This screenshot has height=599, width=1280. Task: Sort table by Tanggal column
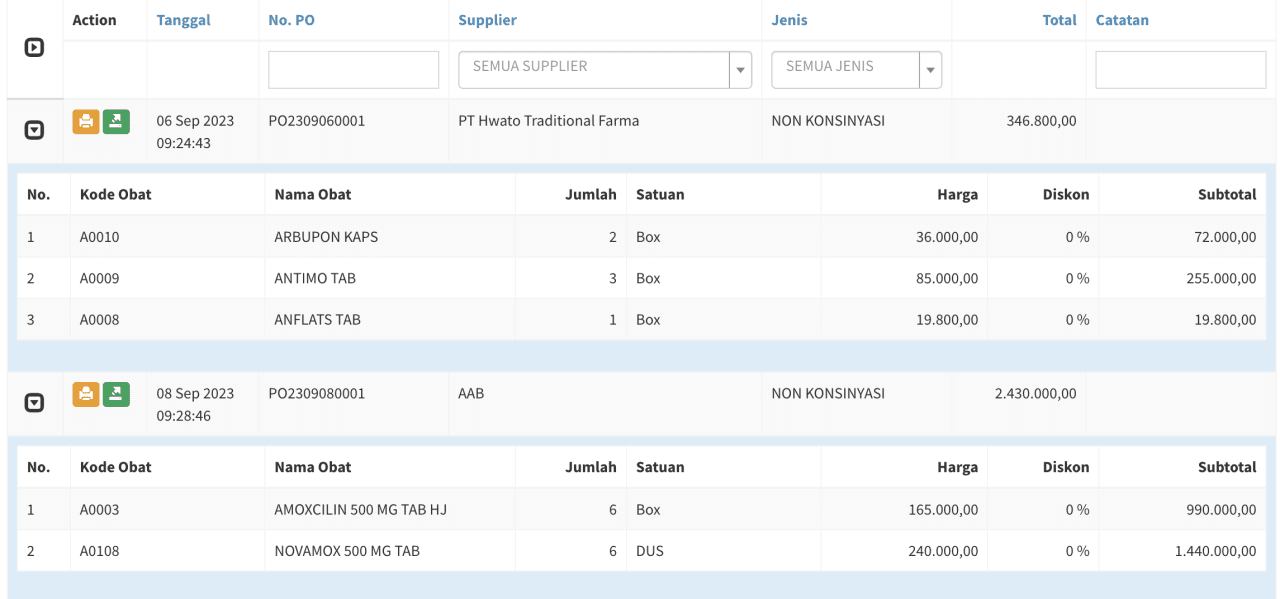[x=183, y=20]
